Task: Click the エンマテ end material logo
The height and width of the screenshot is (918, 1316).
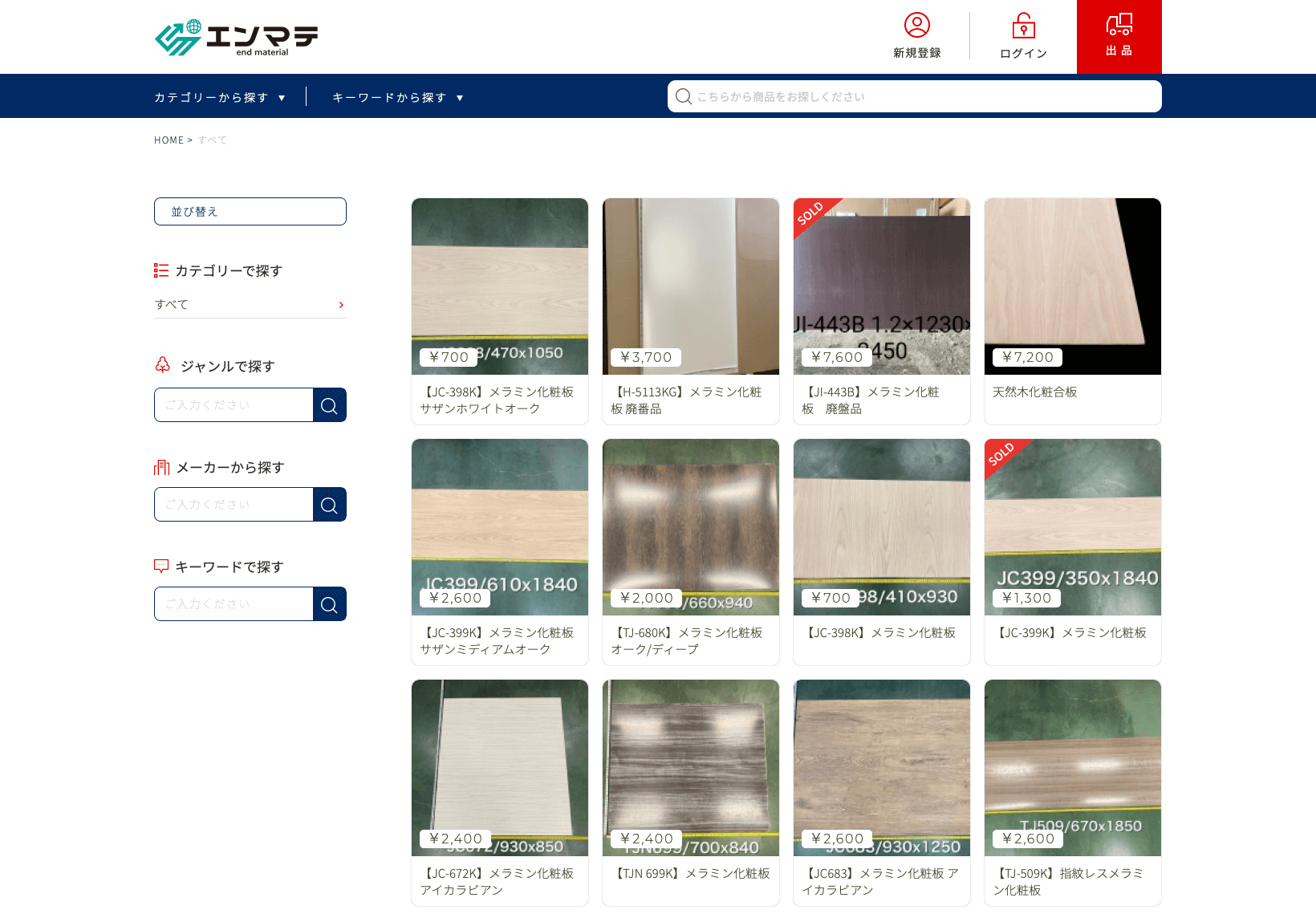Action: pyautogui.click(x=236, y=37)
